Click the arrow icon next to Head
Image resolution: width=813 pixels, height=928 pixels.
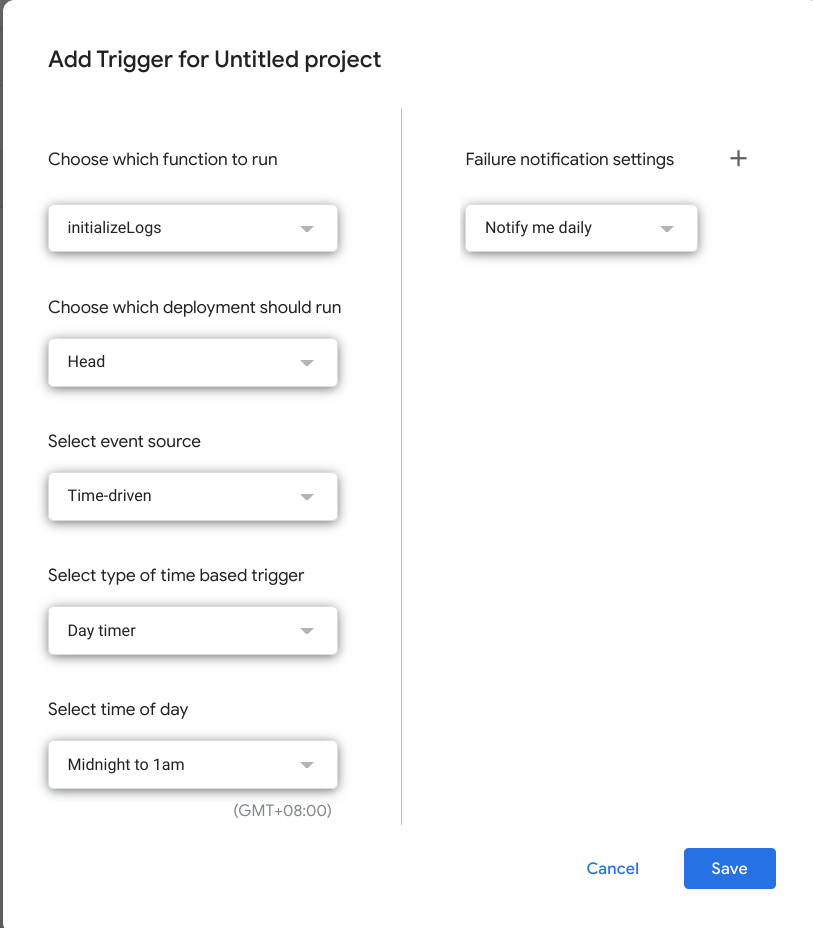[x=307, y=363]
